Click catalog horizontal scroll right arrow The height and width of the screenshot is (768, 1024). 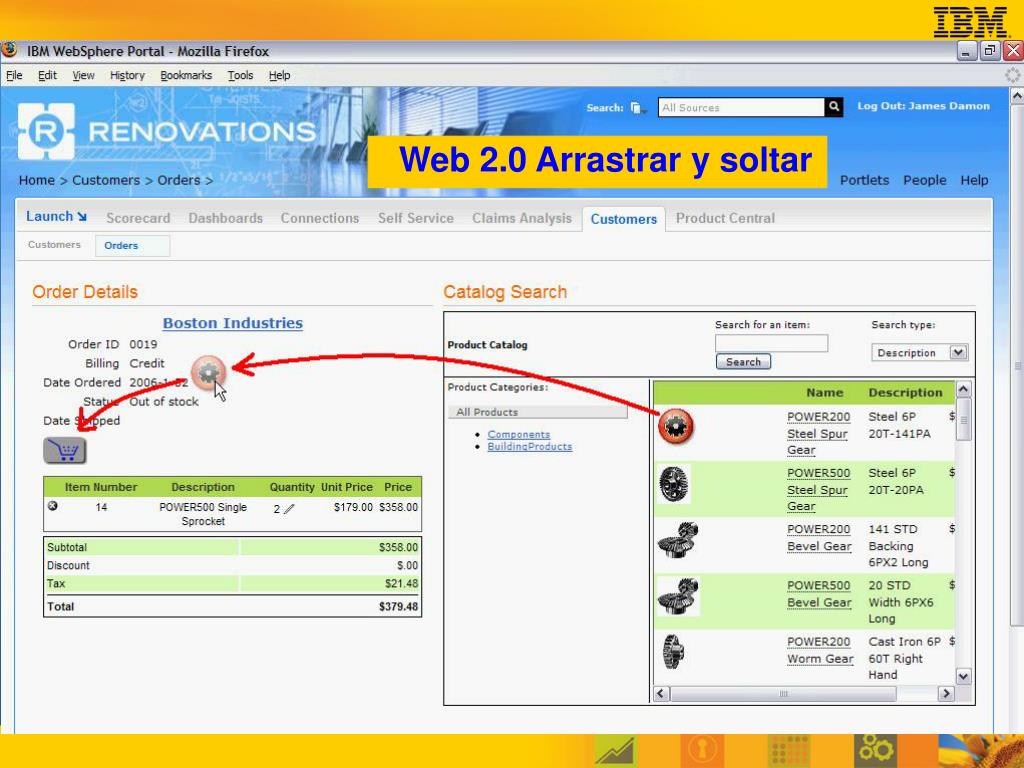coord(946,694)
